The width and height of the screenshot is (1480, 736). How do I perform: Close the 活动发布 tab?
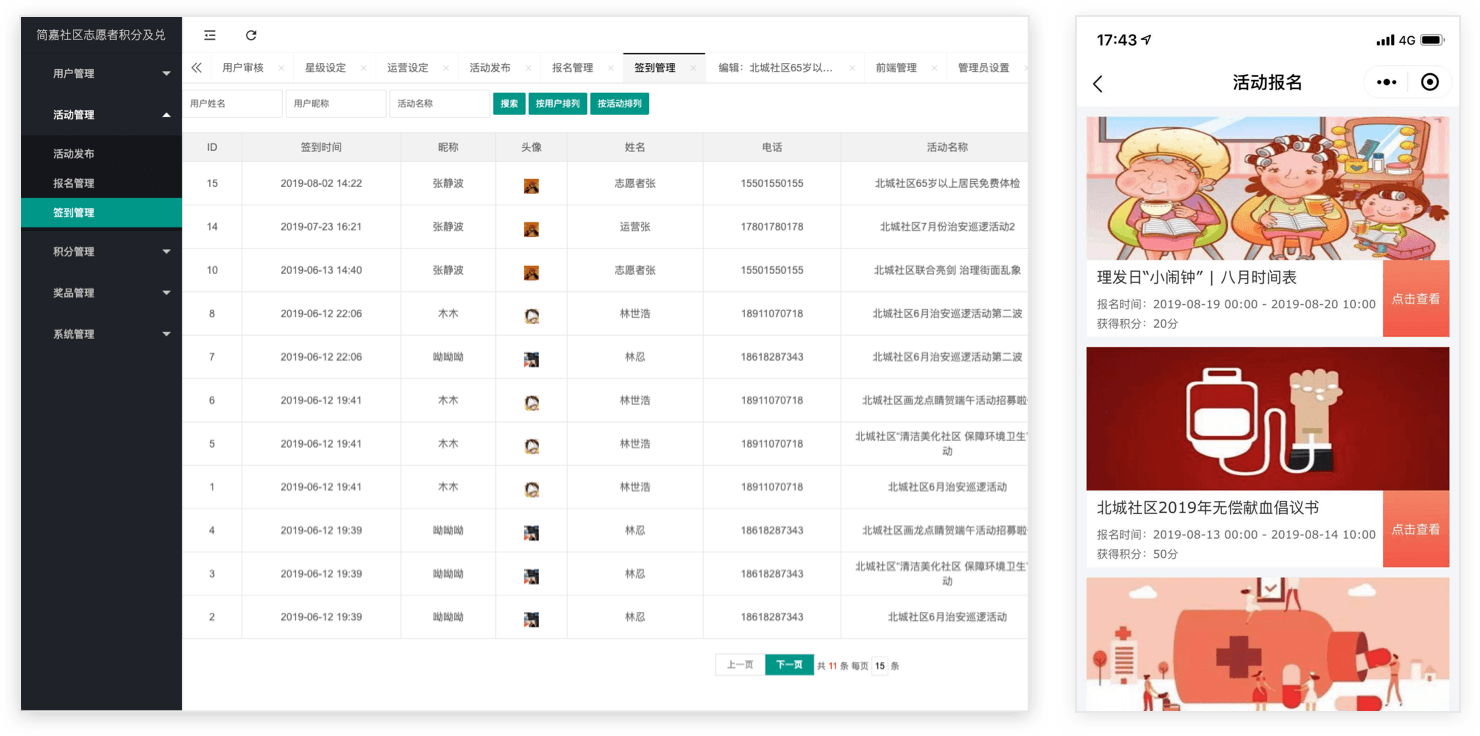pos(528,69)
